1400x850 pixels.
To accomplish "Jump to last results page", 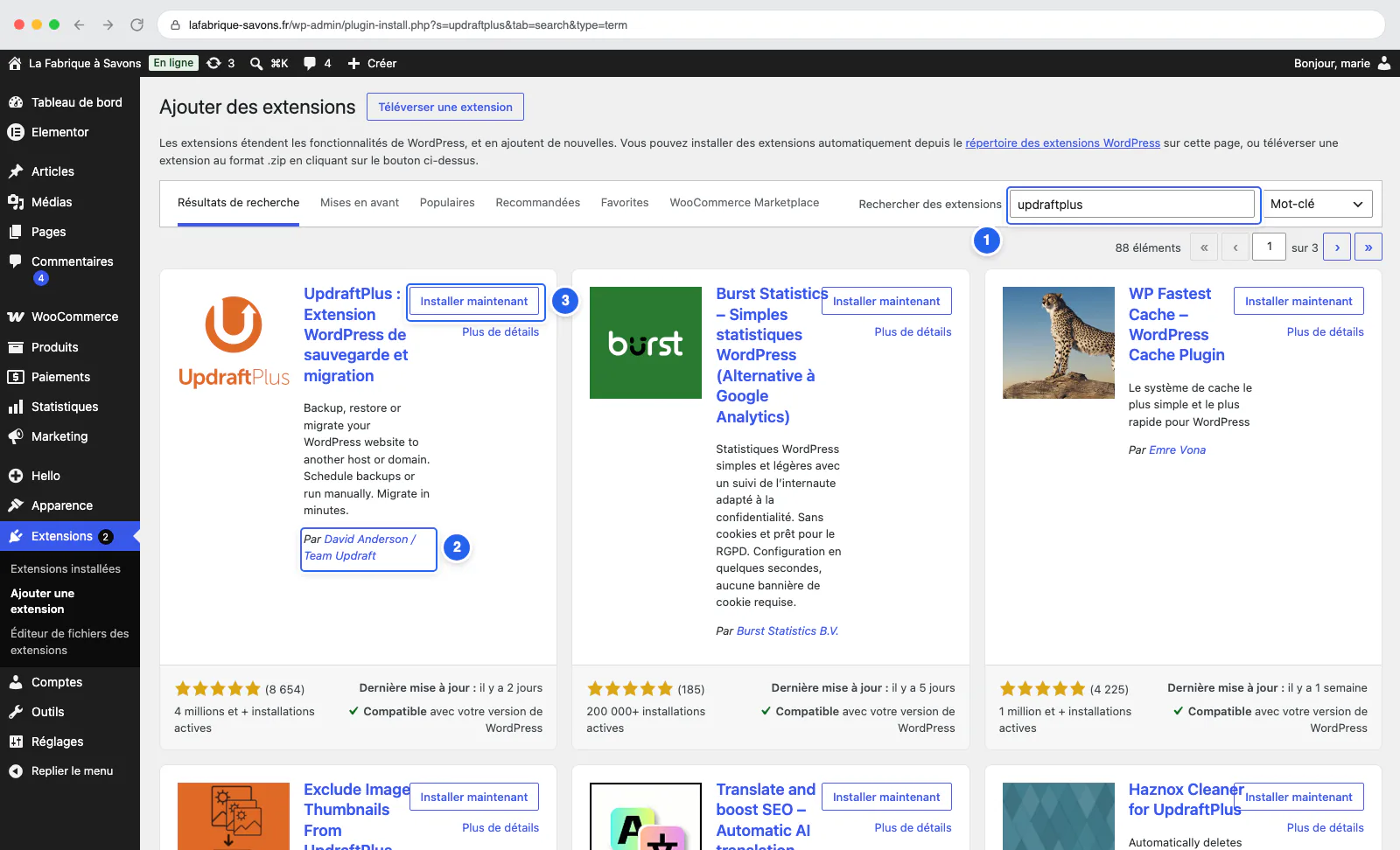I will (1368, 247).
